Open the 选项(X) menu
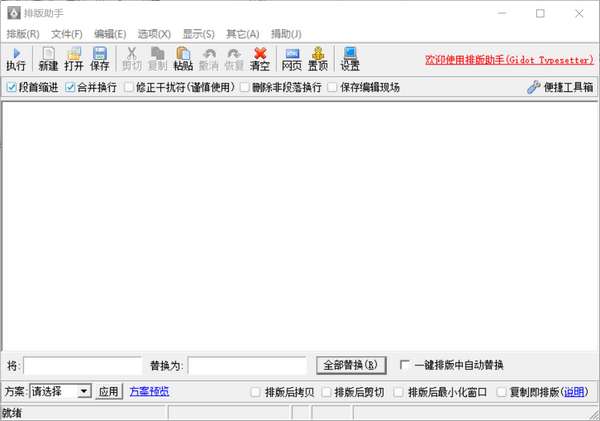The width and height of the screenshot is (600, 421). tap(154, 34)
